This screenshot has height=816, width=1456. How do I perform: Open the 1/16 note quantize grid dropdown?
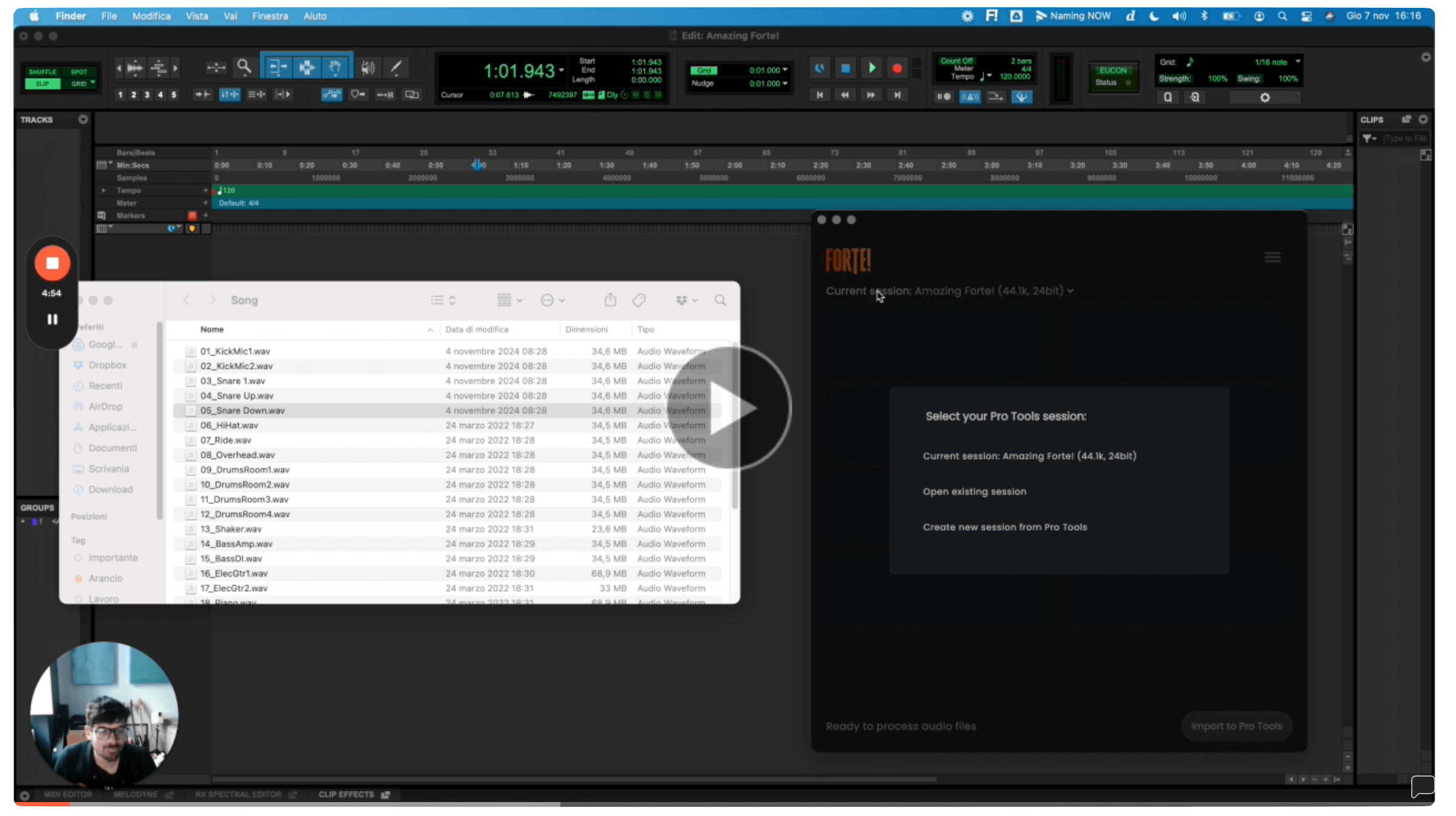[1297, 61]
